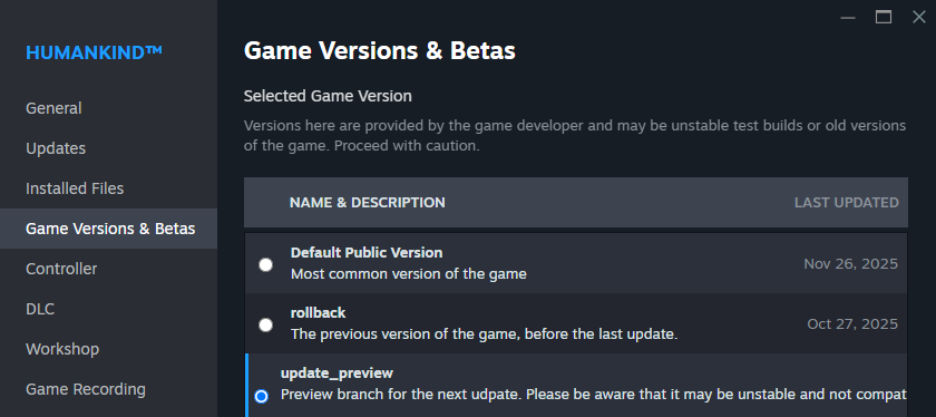Screen dimensions: 936x417
Task: Open the Workshop section
Action: point(62,349)
